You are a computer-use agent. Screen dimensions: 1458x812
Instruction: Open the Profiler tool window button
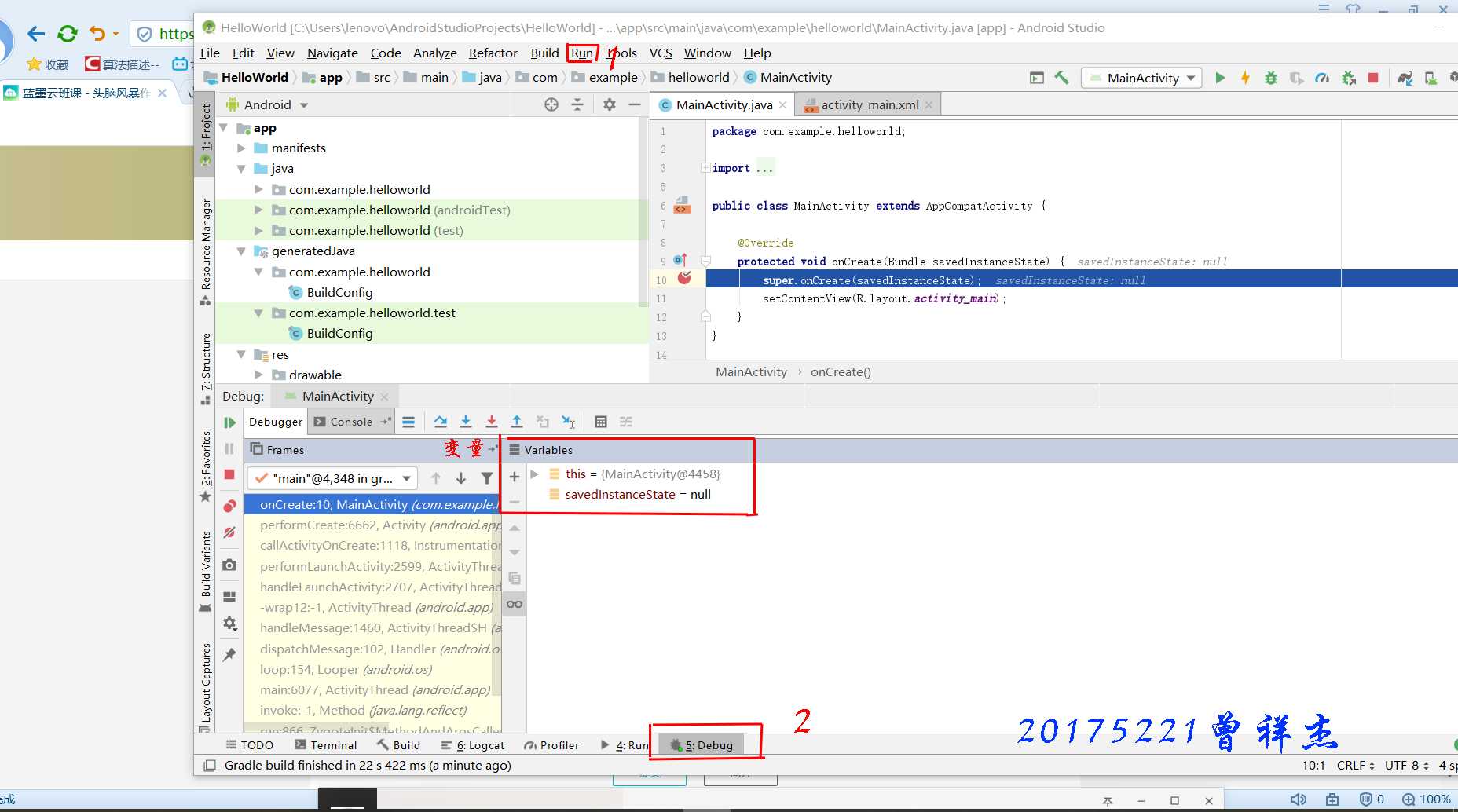(551, 745)
